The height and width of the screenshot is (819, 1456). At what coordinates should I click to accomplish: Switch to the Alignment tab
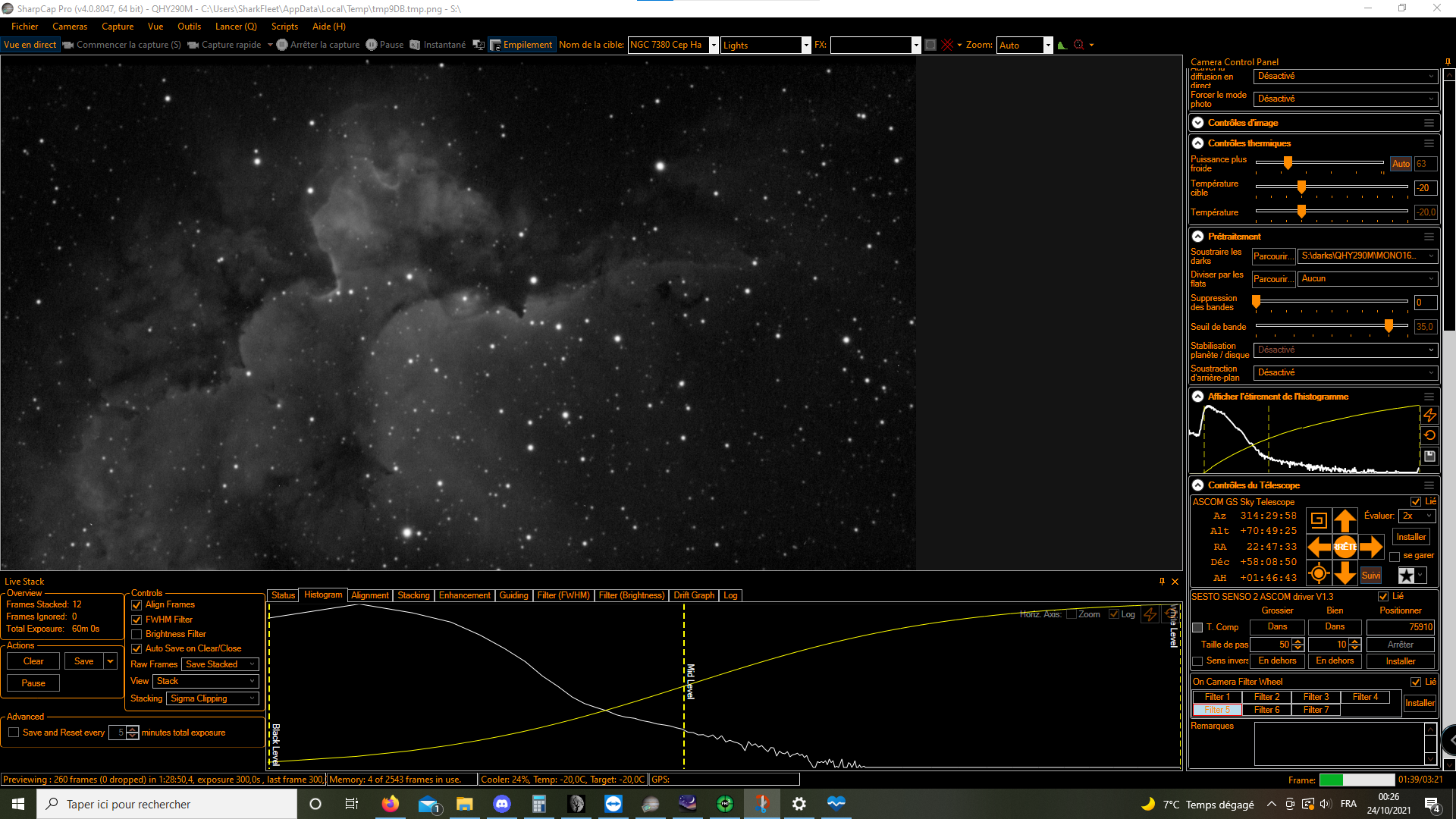[370, 595]
